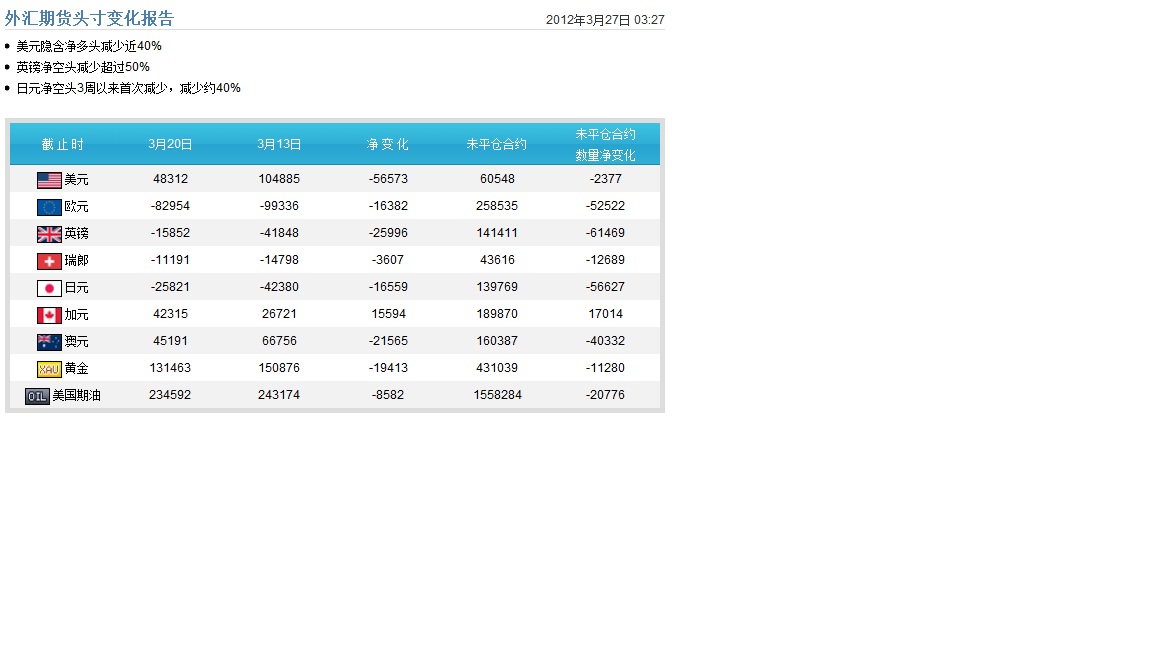Click the 未平仓合约数量净变化 column header

pyautogui.click(x=605, y=145)
